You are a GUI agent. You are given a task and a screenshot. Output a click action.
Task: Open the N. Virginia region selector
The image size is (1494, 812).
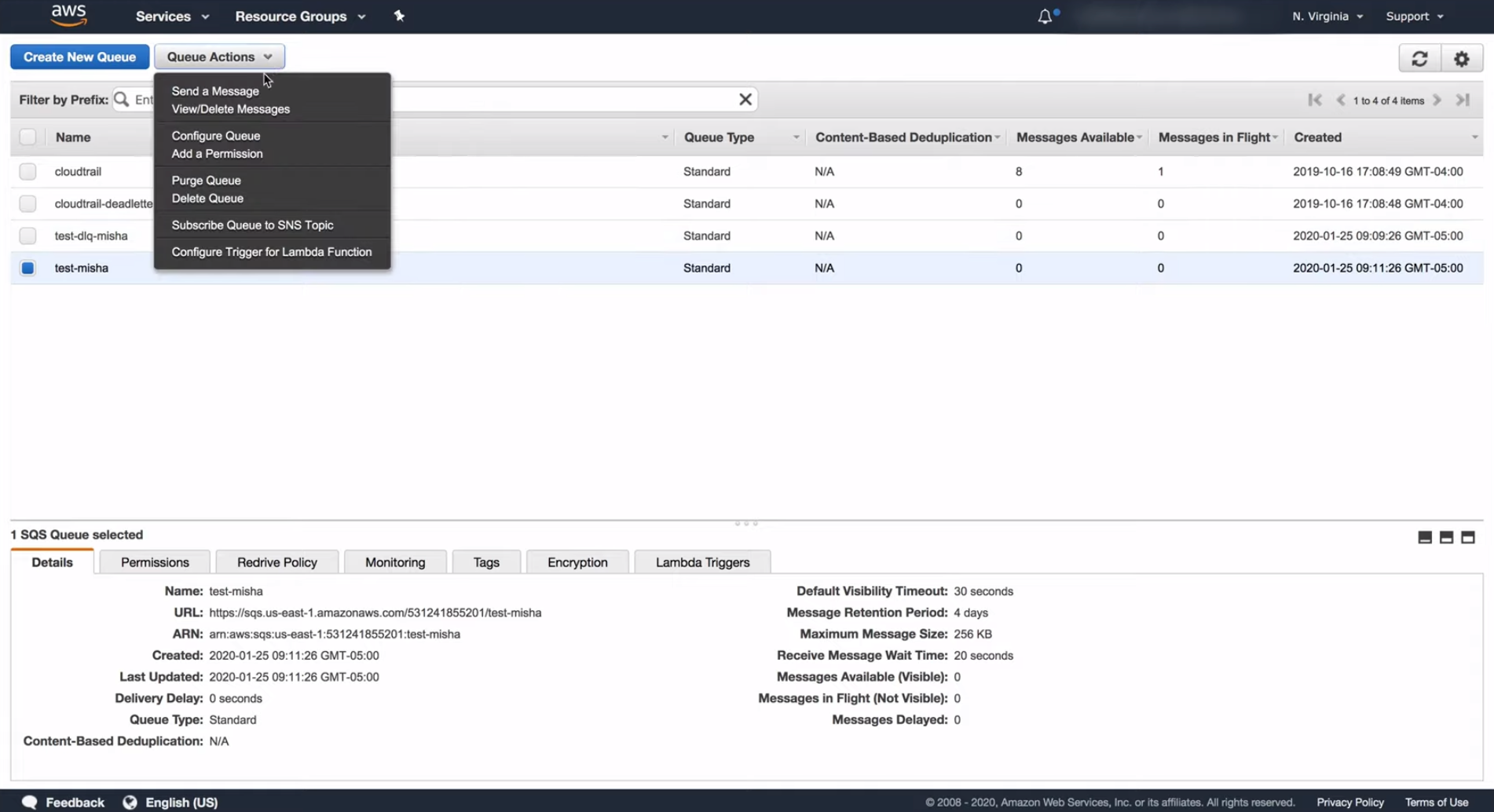pyautogui.click(x=1327, y=16)
